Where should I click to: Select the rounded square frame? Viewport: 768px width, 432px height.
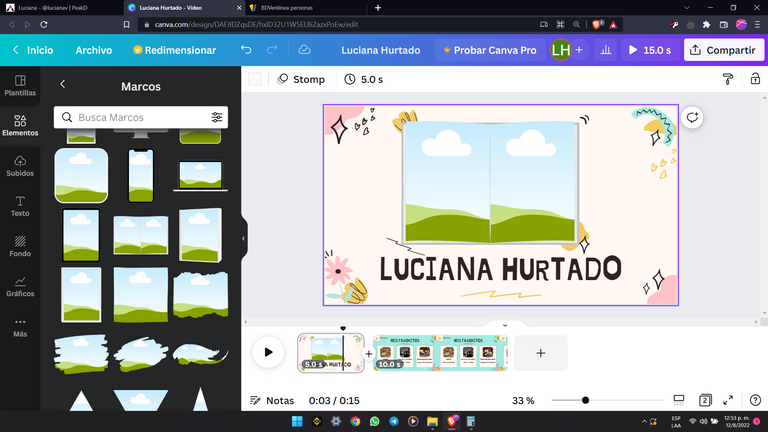click(x=81, y=175)
